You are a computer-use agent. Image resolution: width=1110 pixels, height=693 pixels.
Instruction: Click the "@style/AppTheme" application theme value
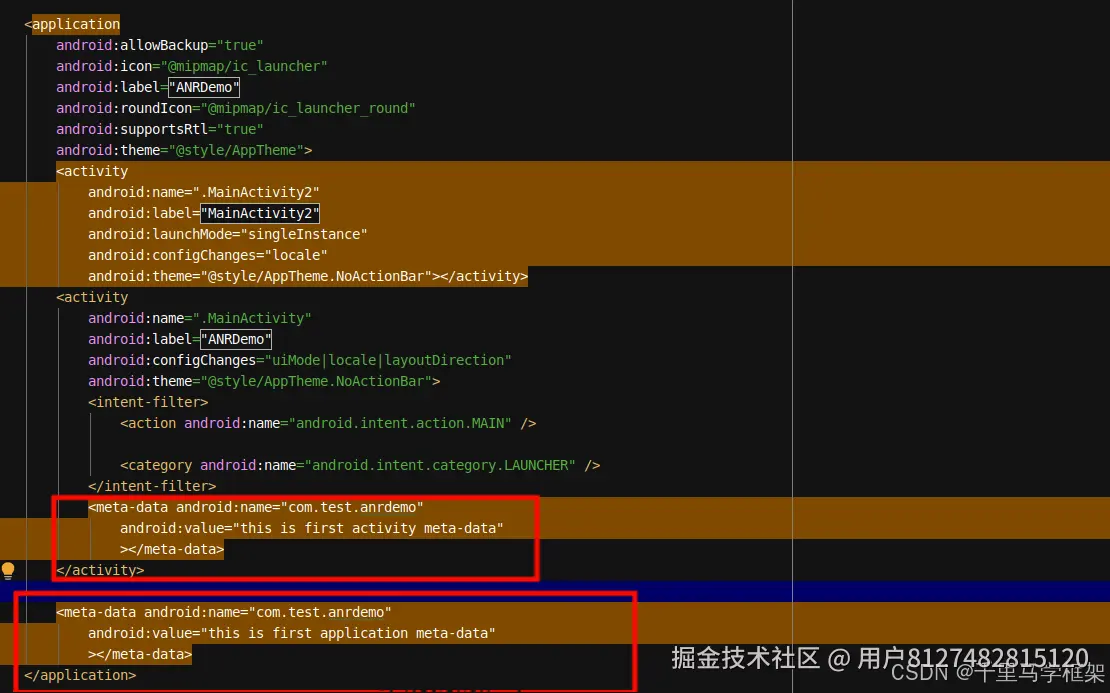click(x=236, y=150)
